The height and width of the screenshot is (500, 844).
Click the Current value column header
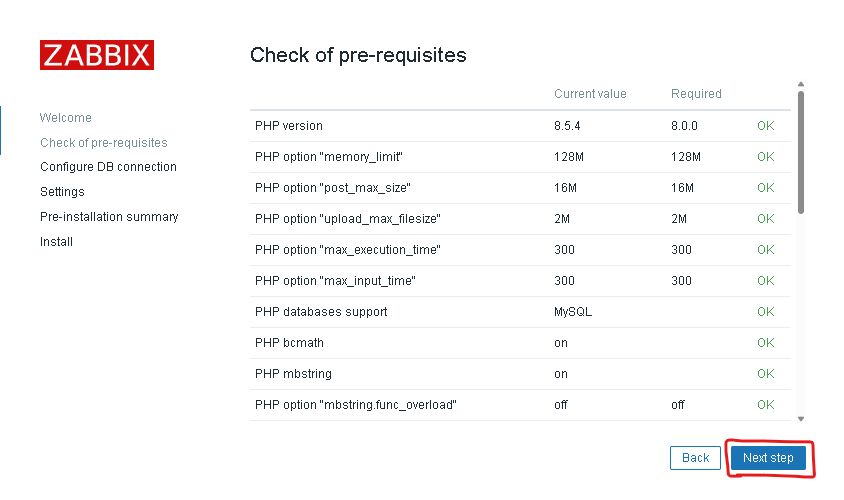point(590,94)
